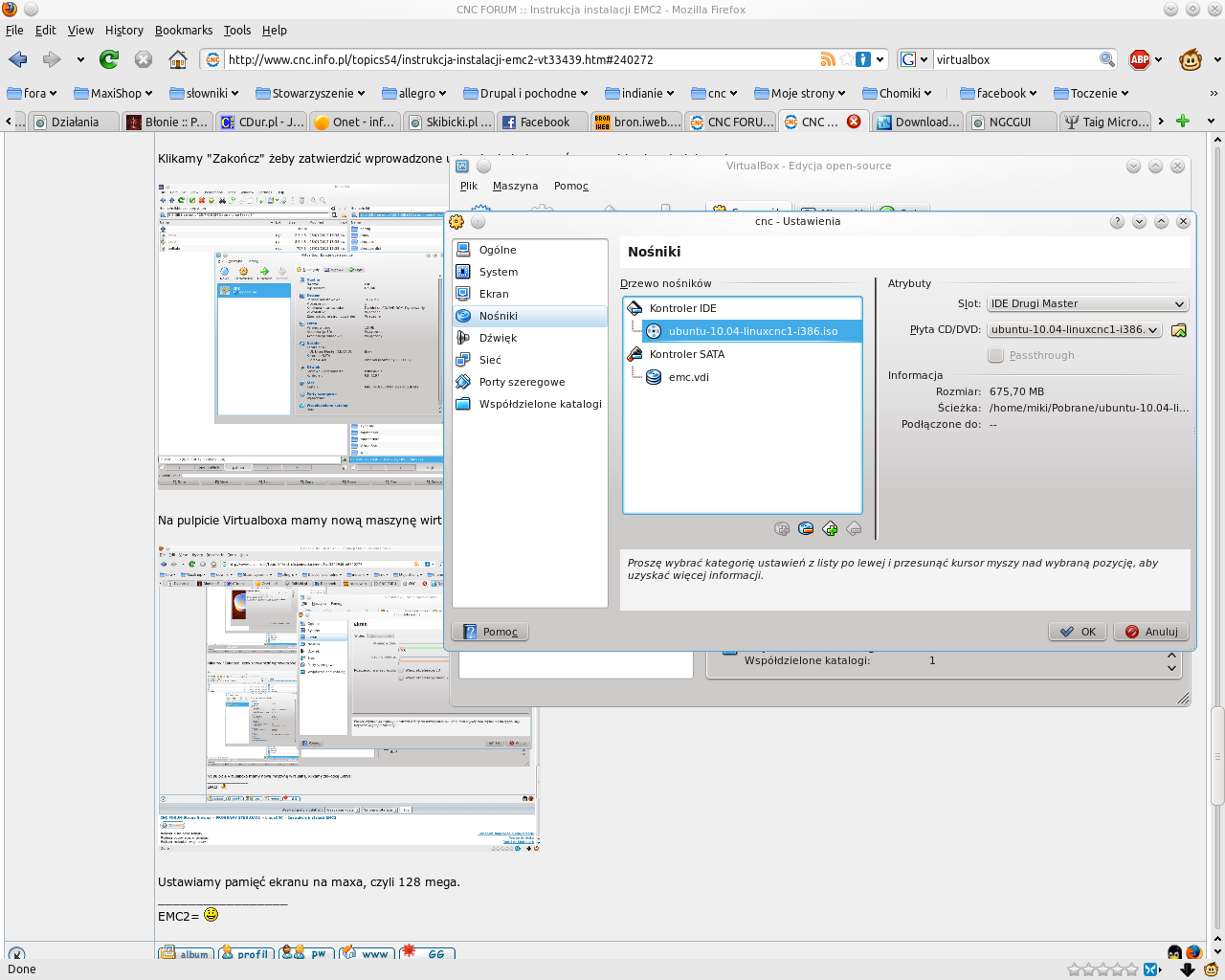Click the Firefox URL address field

(522, 59)
